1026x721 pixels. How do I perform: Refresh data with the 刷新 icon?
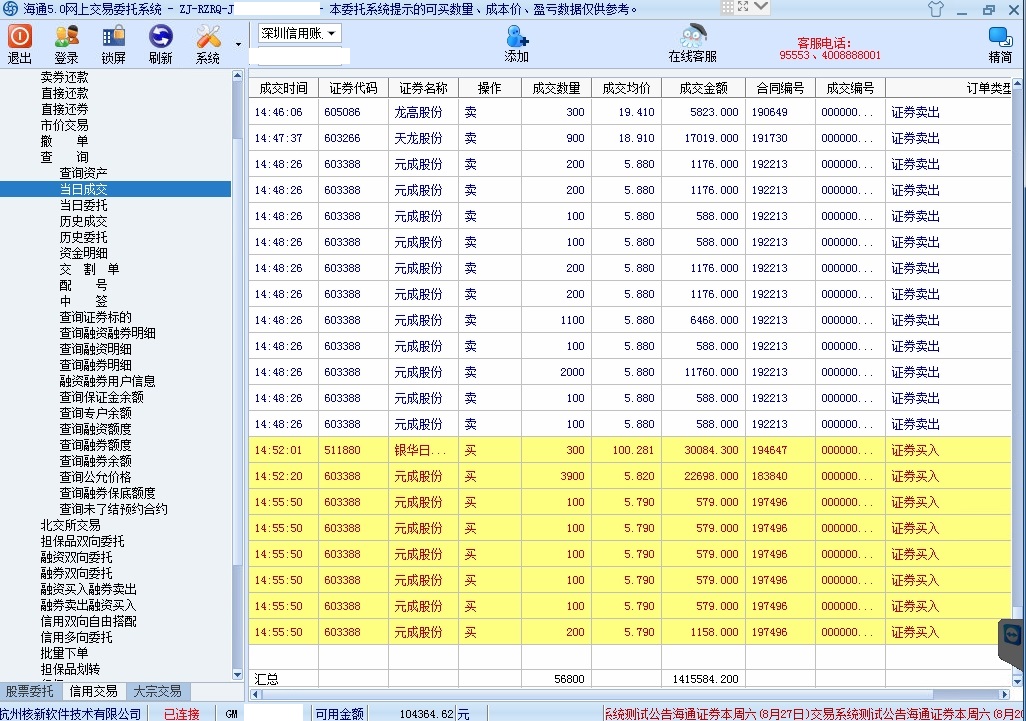(x=160, y=42)
